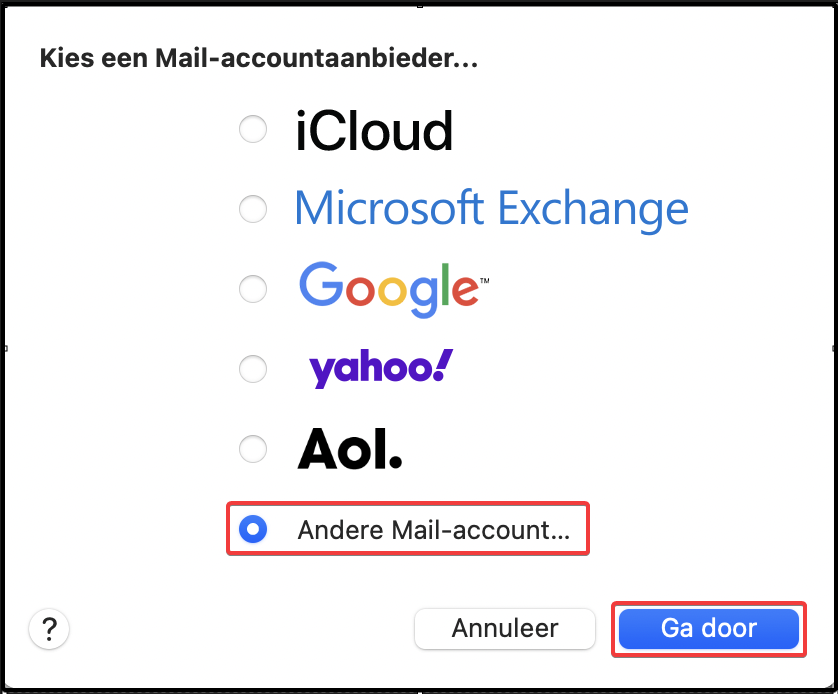Click the colorful Google logo
The width and height of the screenshot is (838, 694).
click(394, 289)
